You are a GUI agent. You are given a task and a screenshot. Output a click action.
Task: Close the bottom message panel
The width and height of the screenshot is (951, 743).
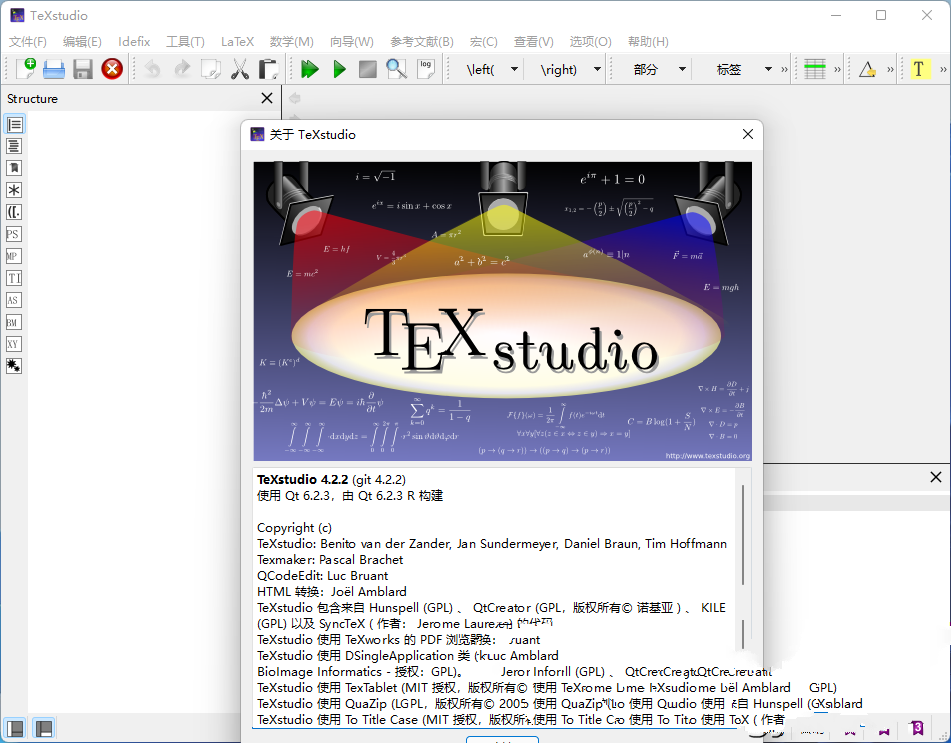(936, 477)
